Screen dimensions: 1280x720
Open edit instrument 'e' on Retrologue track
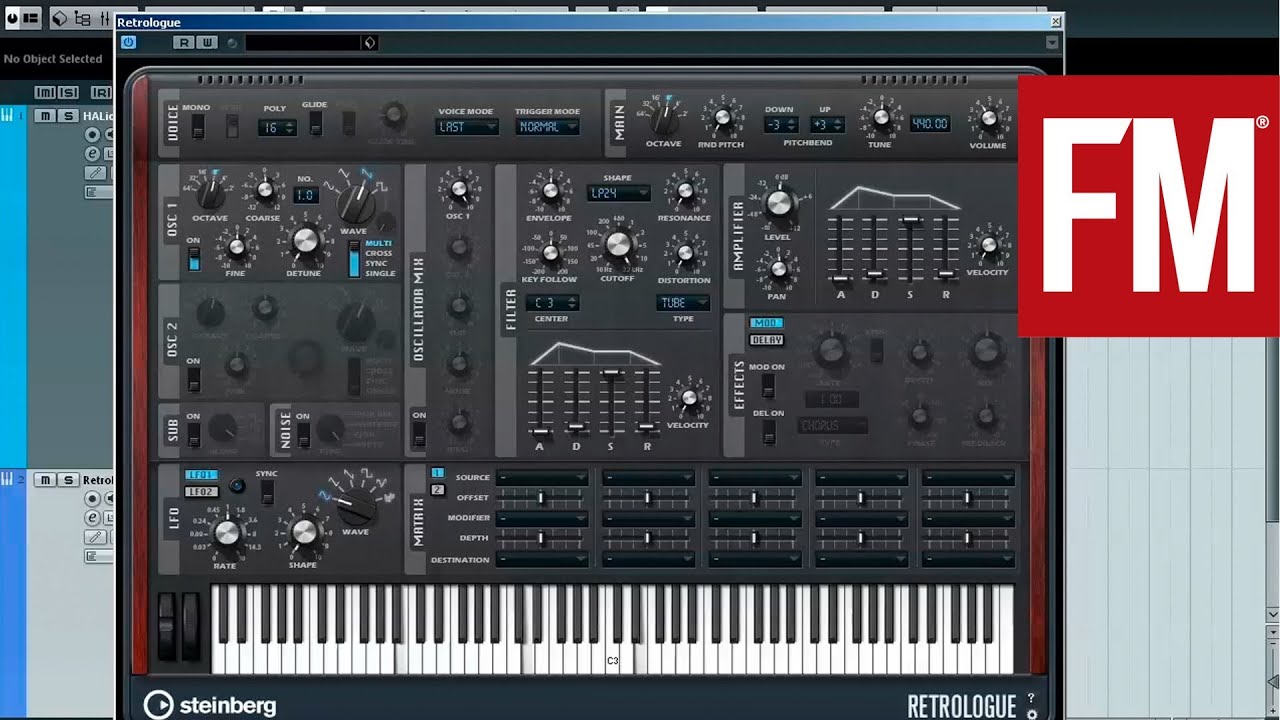click(x=93, y=518)
